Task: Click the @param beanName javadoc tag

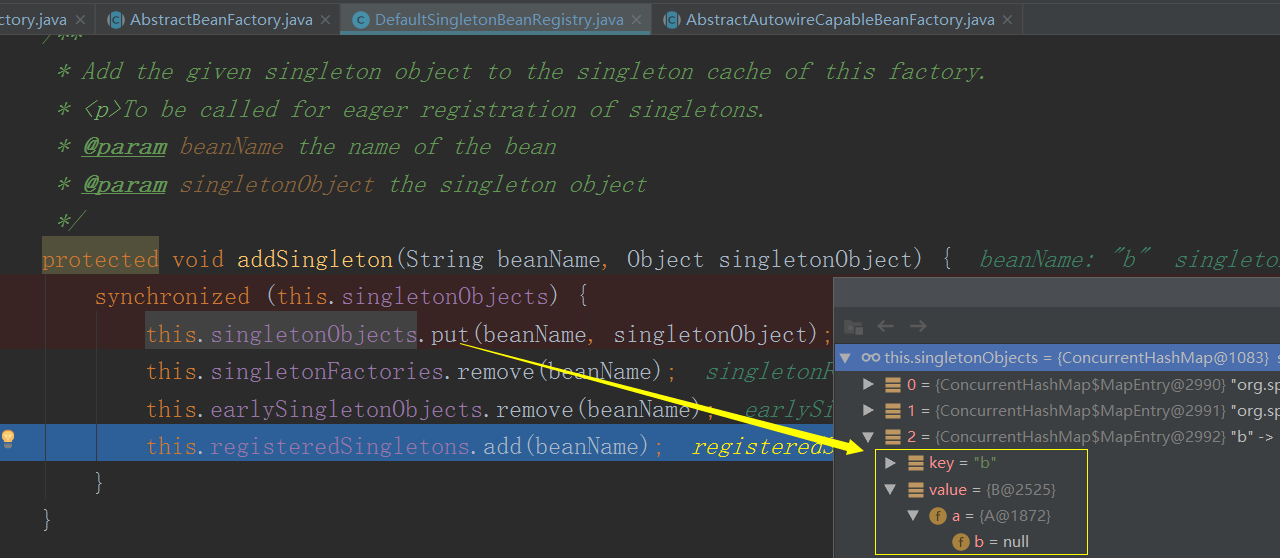Action: tap(124, 147)
